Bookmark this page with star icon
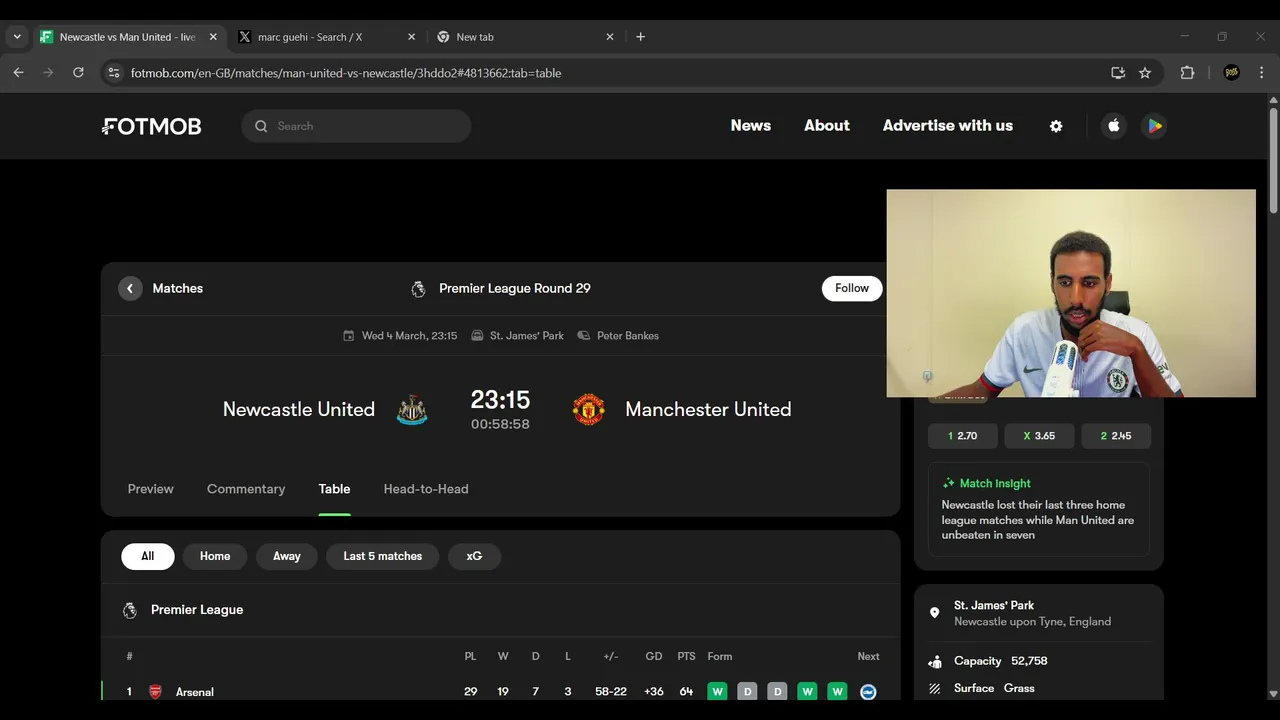 click(x=1145, y=73)
